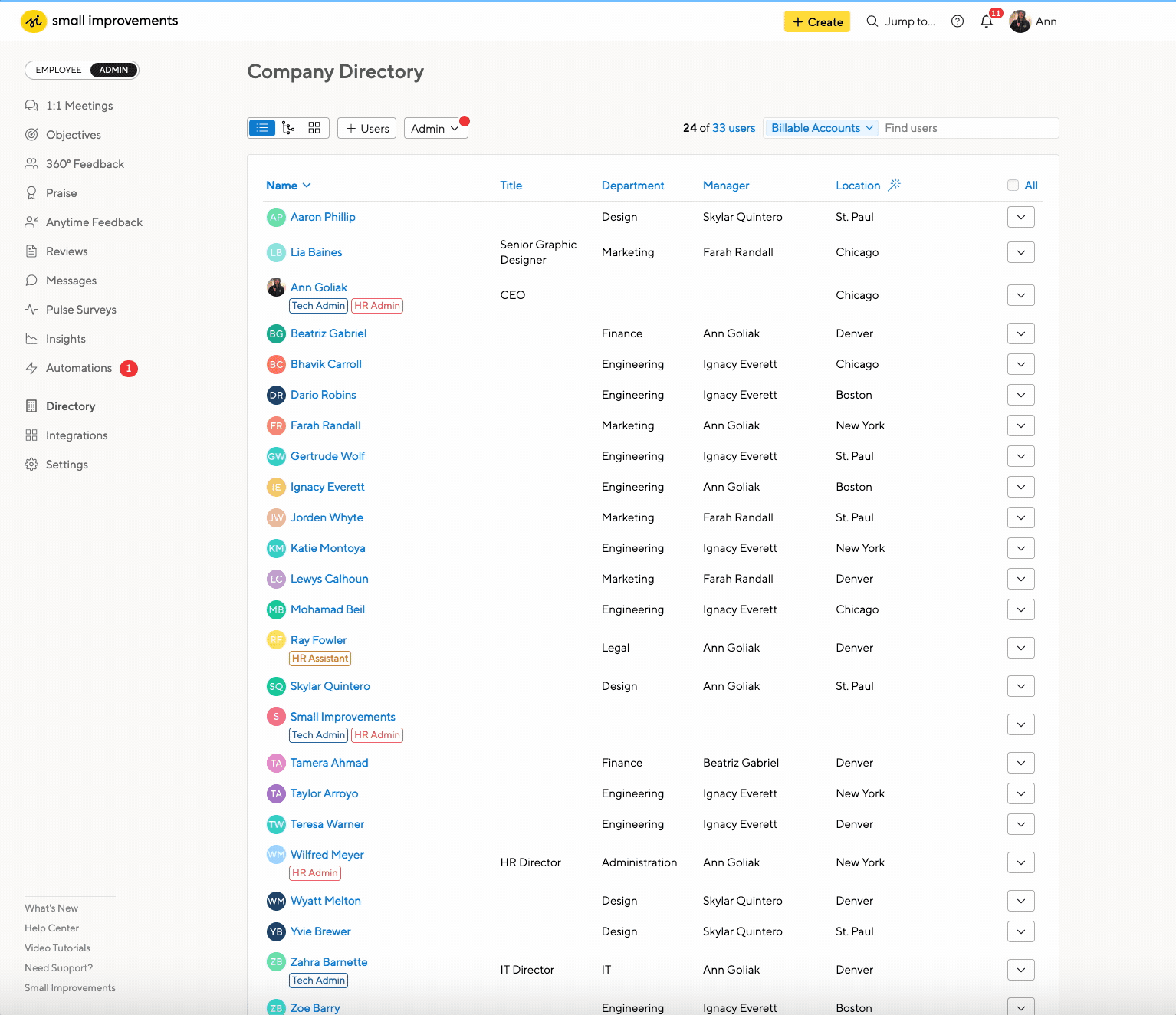Click the Tech Admin tag under Zahra Barnette

click(319, 981)
